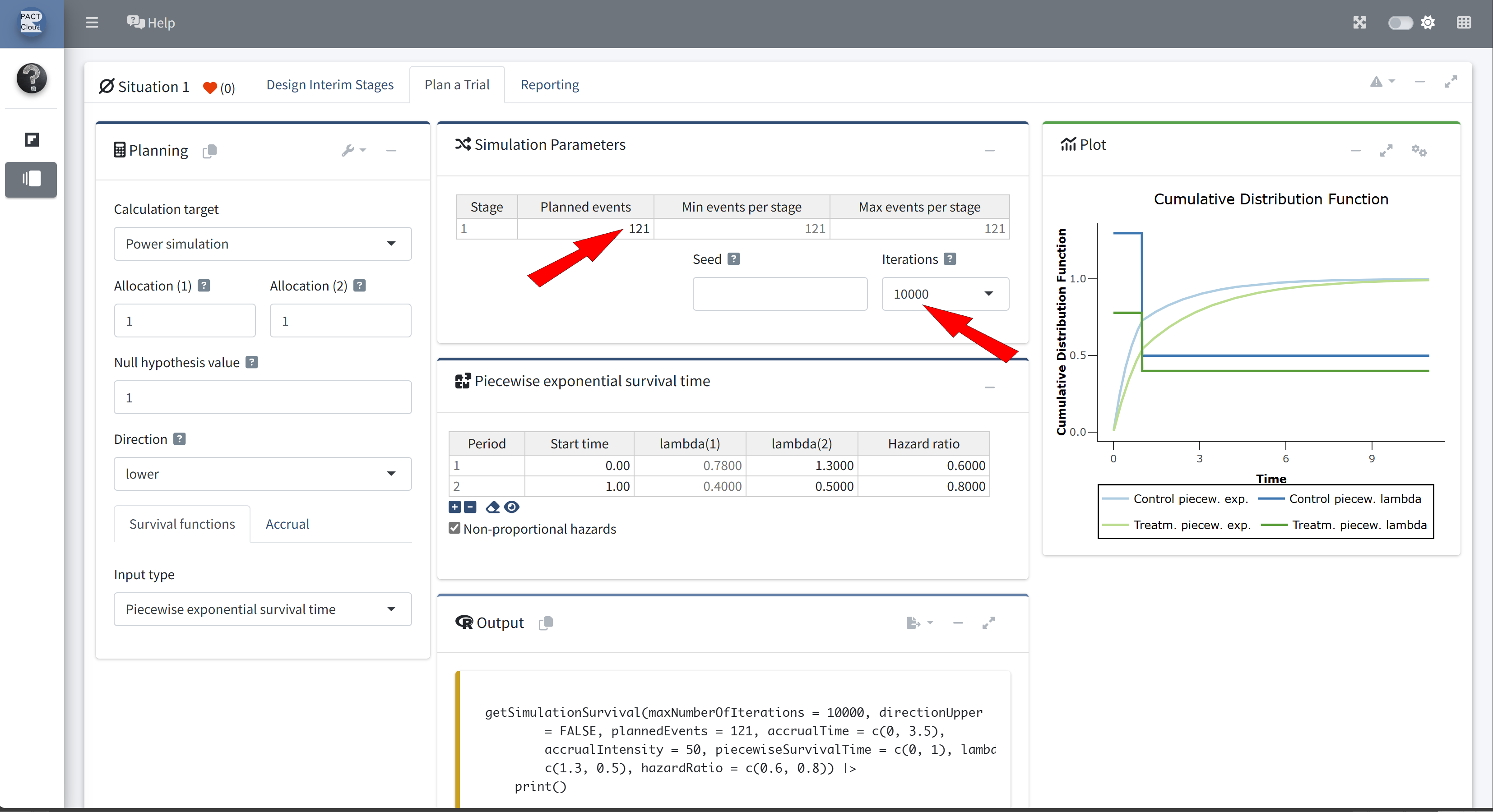Copy the Output panel content icon
Image resolution: width=1493 pixels, height=812 pixels.
click(545, 623)
